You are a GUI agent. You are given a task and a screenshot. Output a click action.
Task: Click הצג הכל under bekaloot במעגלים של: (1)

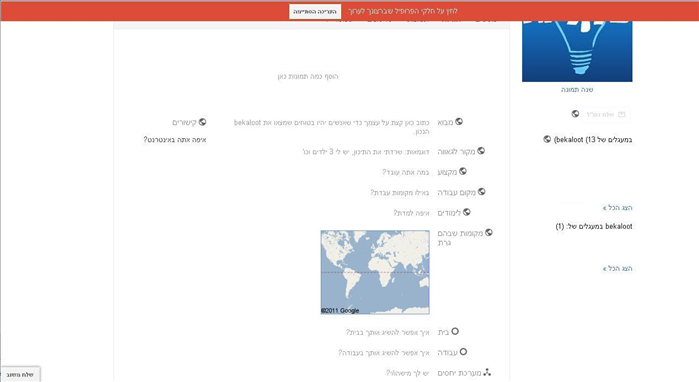pyautogui.click(x=617, y=268)
